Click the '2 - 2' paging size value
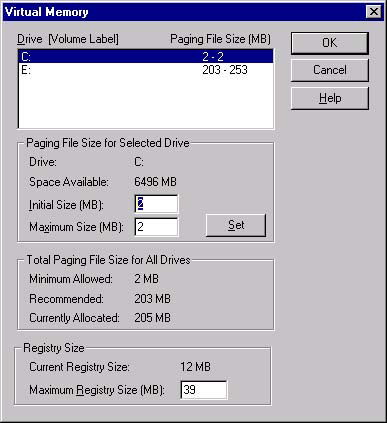This screenshot has width=387, height=423. tap(213, 57)
